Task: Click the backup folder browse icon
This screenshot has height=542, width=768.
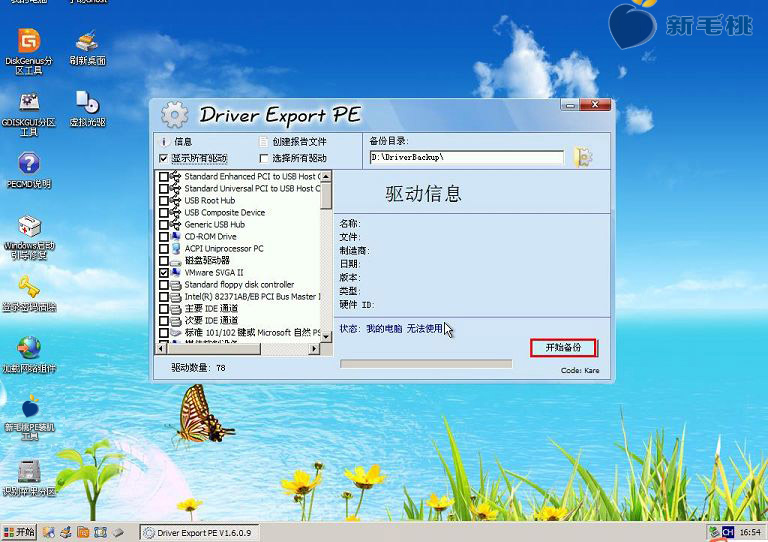Action: (583, 157)
